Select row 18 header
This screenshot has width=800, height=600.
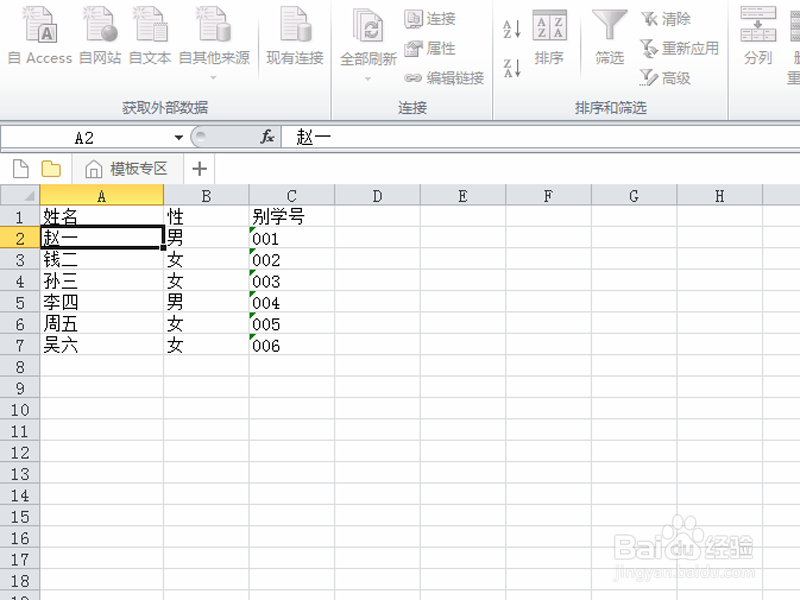tap(20, 581)
